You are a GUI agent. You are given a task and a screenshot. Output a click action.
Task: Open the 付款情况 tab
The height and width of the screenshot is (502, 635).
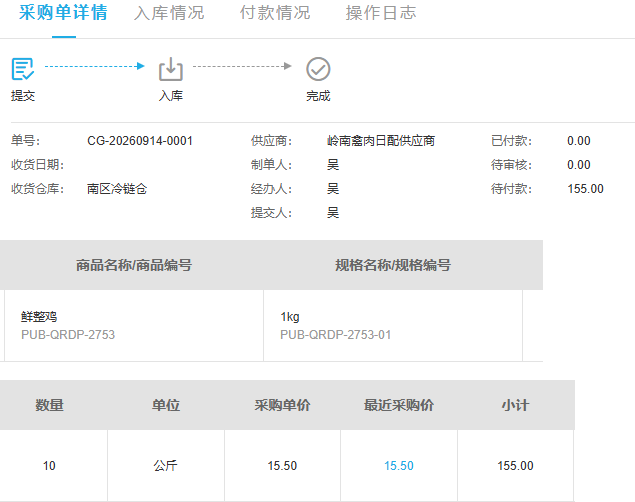(x=275, y=13)
